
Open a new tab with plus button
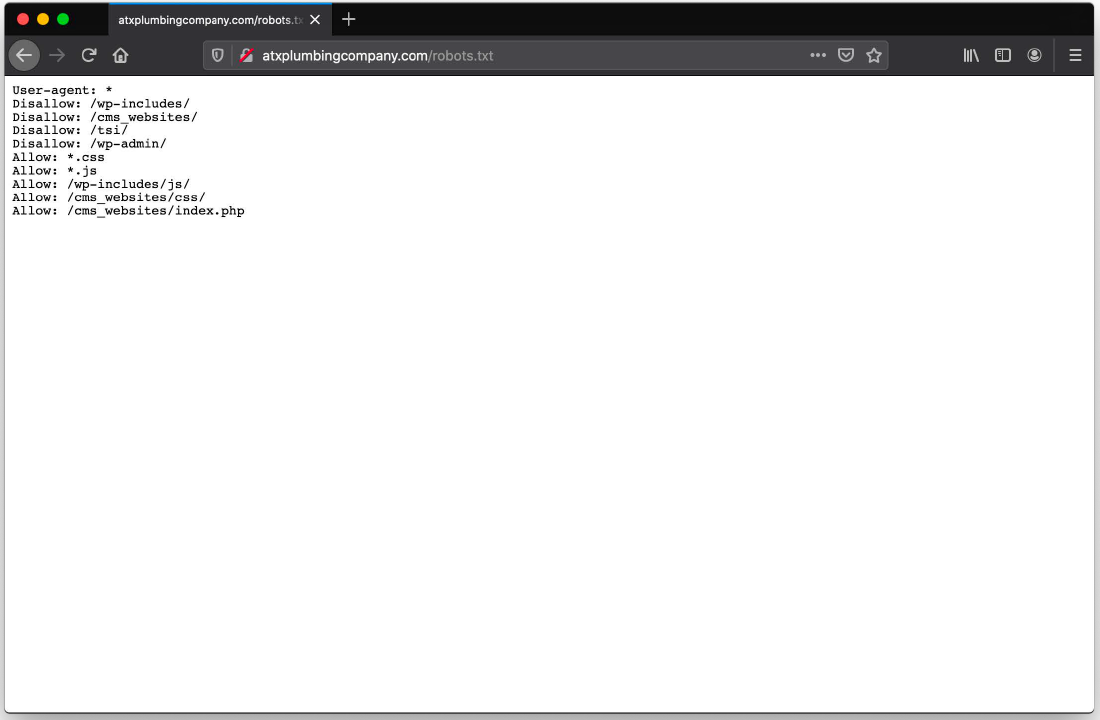pos(349,20)
